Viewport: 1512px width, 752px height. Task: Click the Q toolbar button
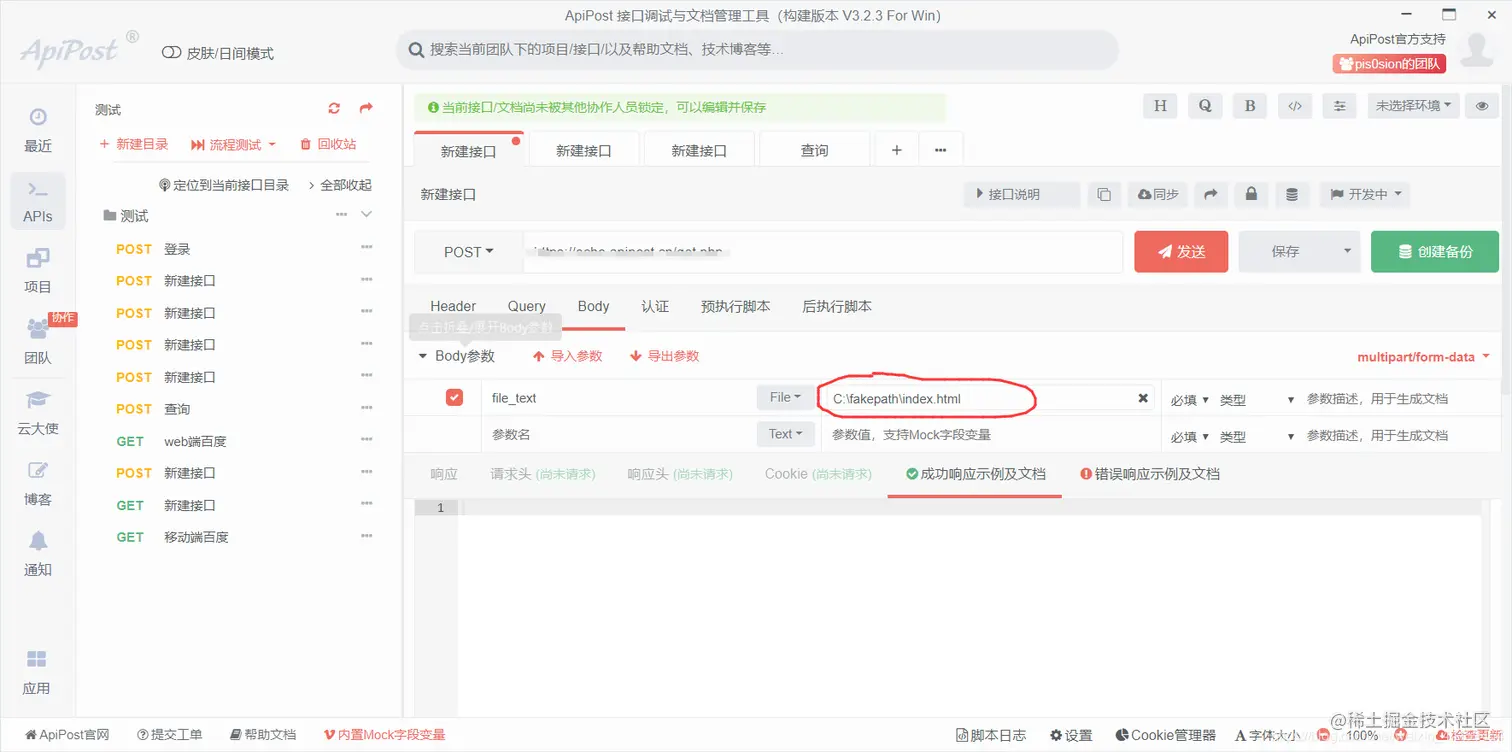(x=1205, y=106)
